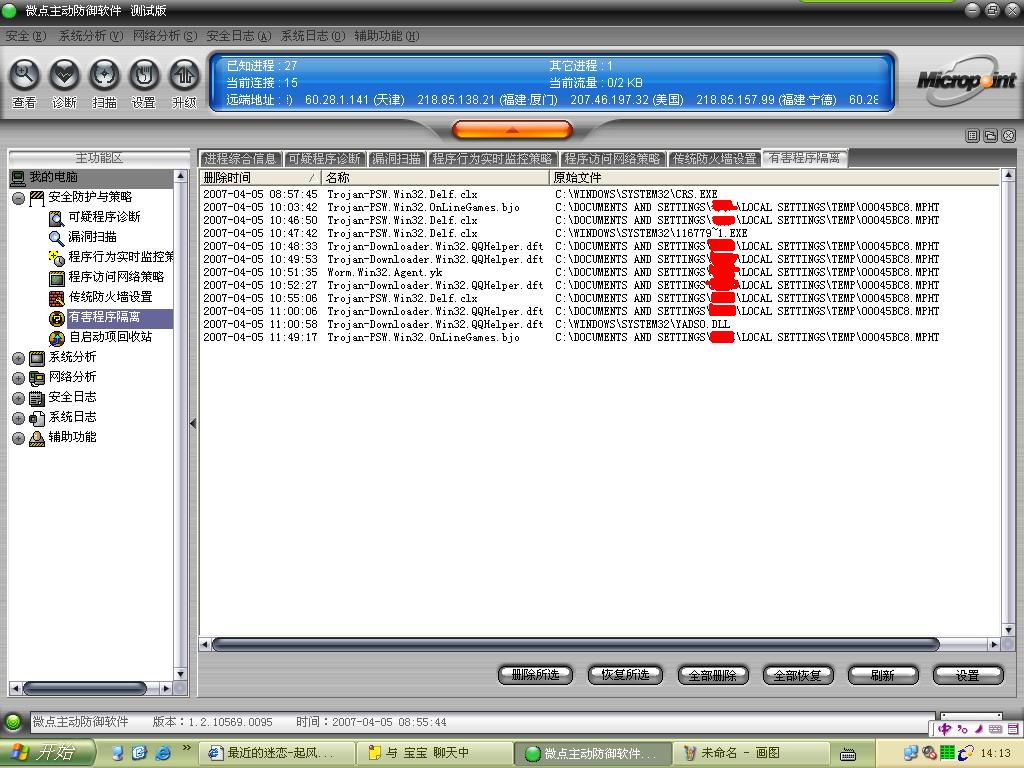Switch to the 程序行为实时监控策略 tab
This screenshot has width=1024, height=768.
492,159
